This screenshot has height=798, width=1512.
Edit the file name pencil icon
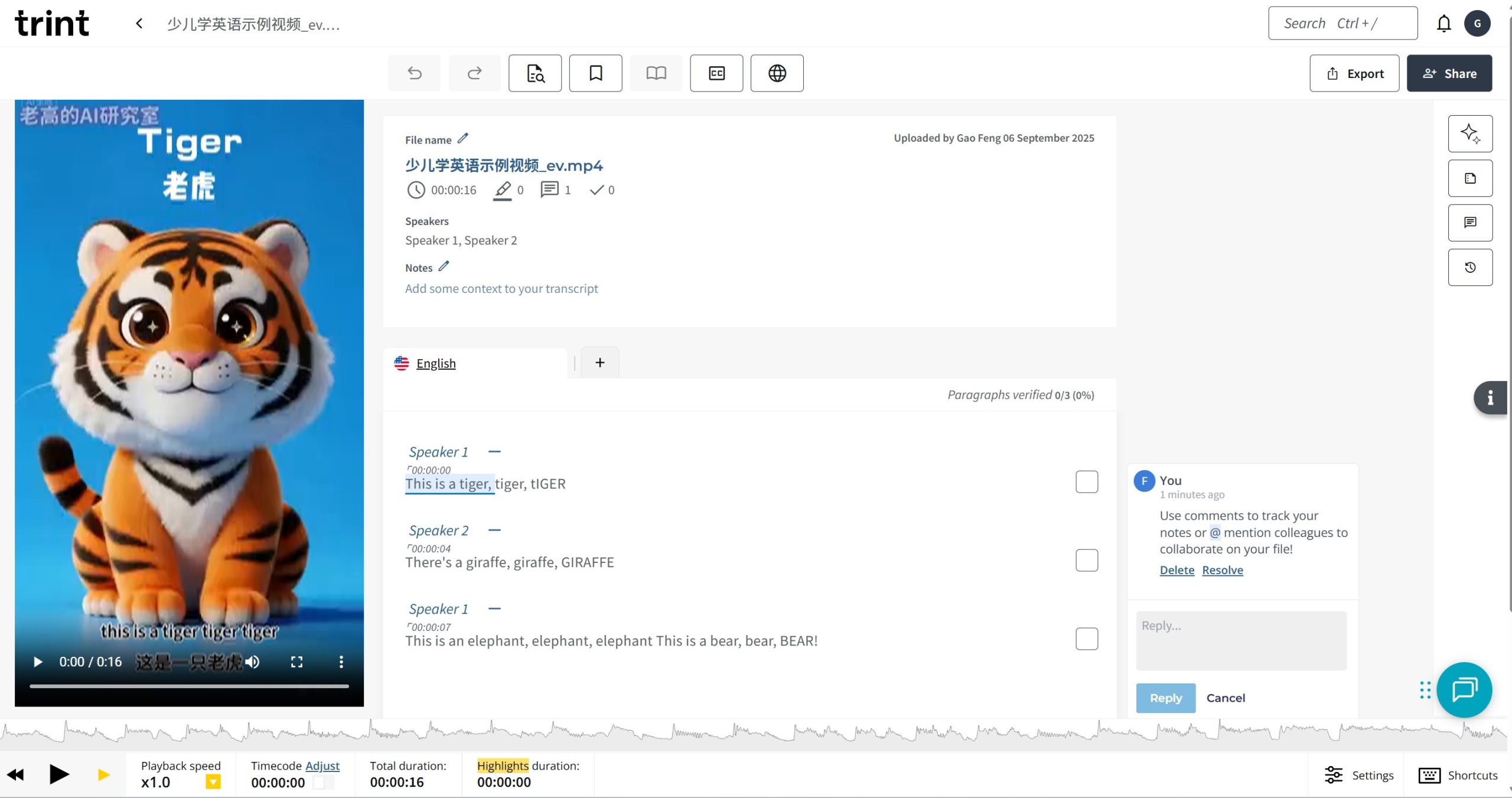click(x=463, y=138)
